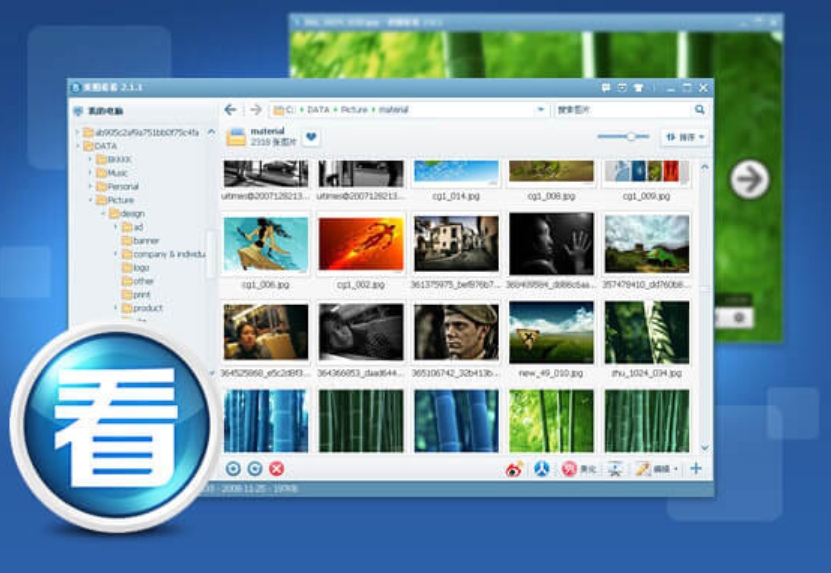Start slideshow with the screen icon
The height and width of the screenshot is (573, 831).
[x=615, y=469]
